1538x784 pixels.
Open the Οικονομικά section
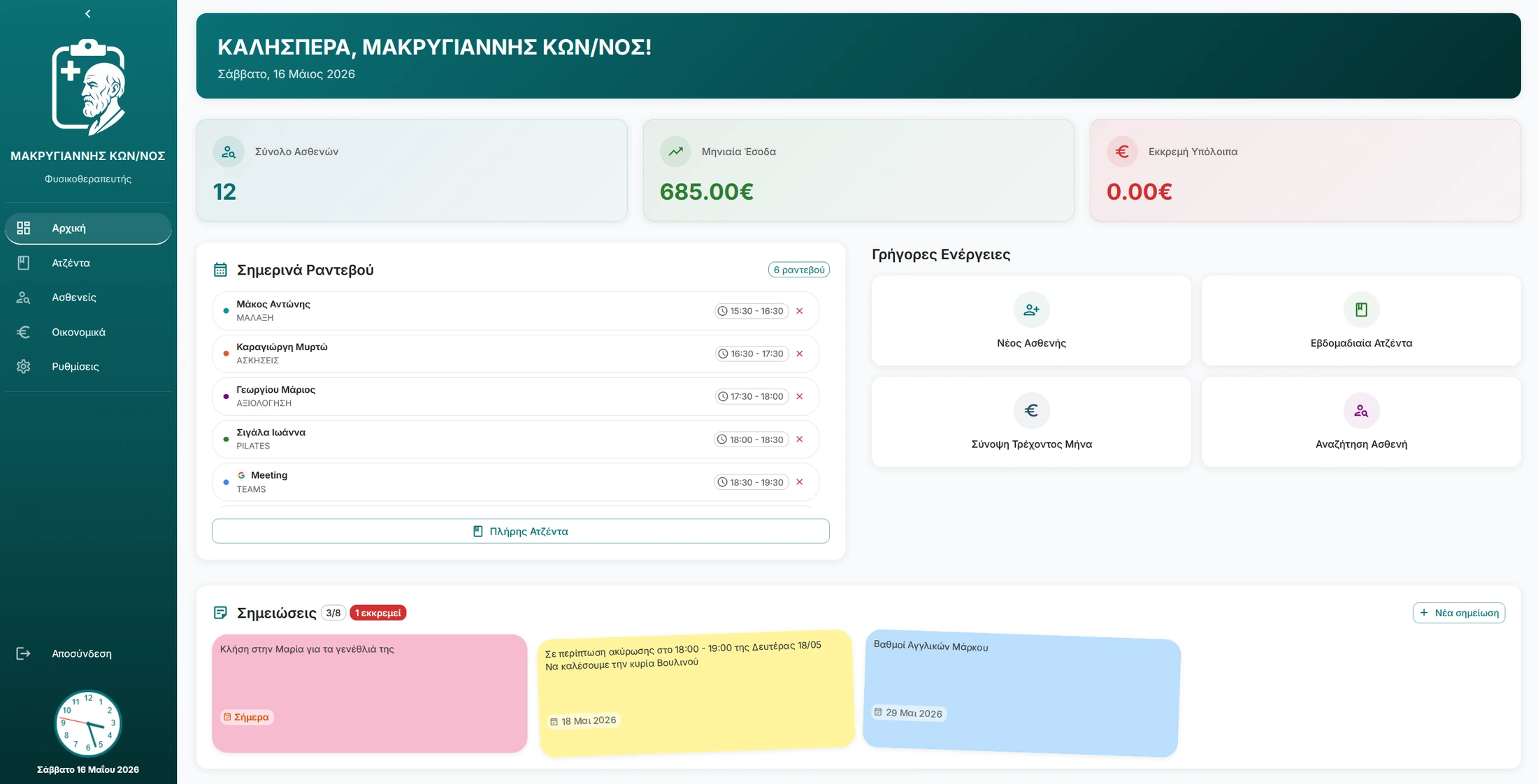88,332
